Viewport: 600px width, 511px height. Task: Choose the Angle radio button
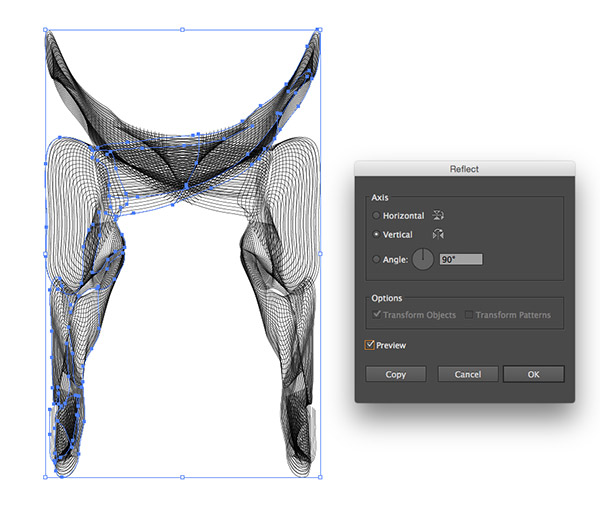pyautogui.click(x=376, y=259)
